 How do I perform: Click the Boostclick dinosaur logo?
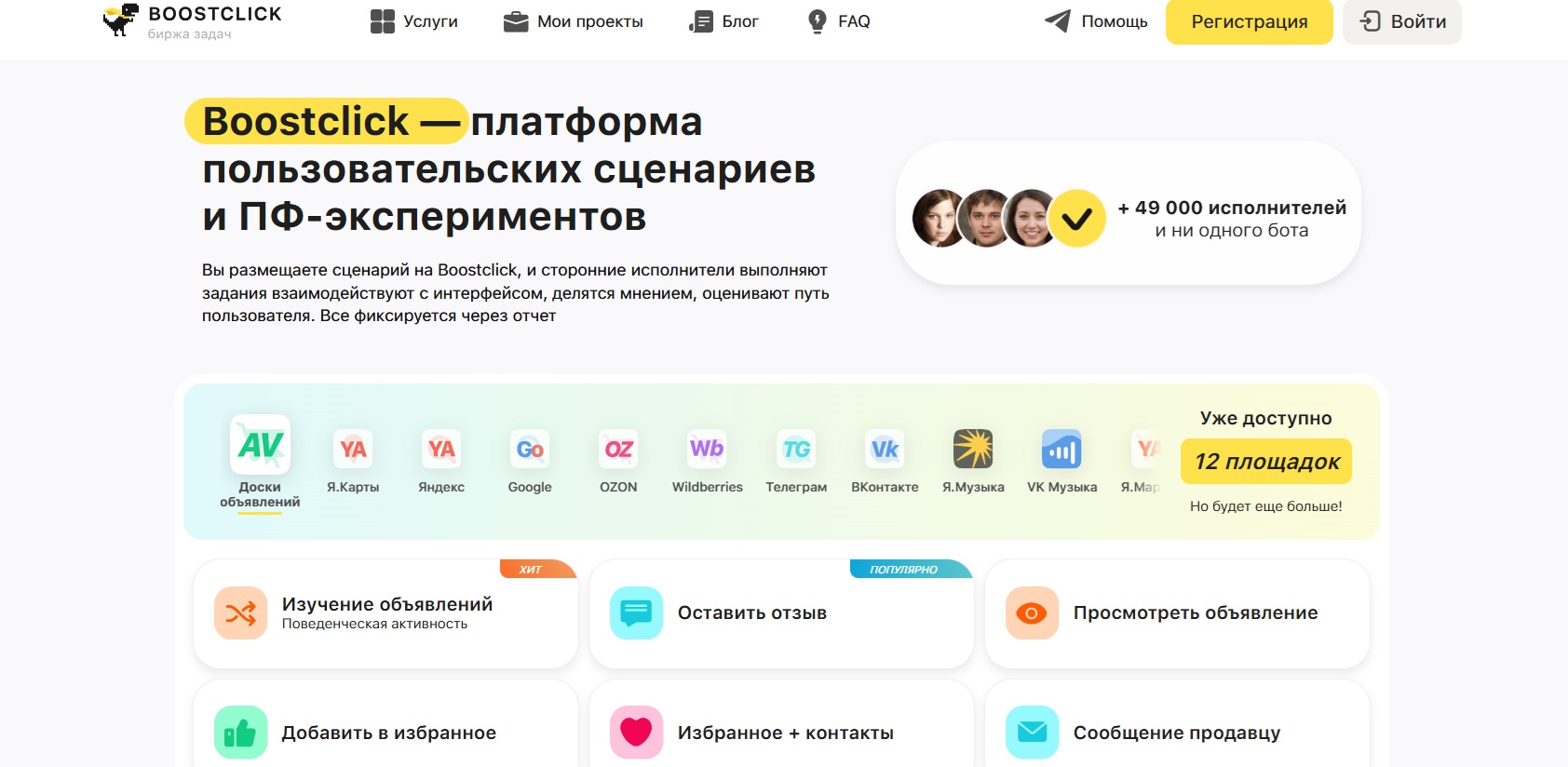tap(119, 20)
